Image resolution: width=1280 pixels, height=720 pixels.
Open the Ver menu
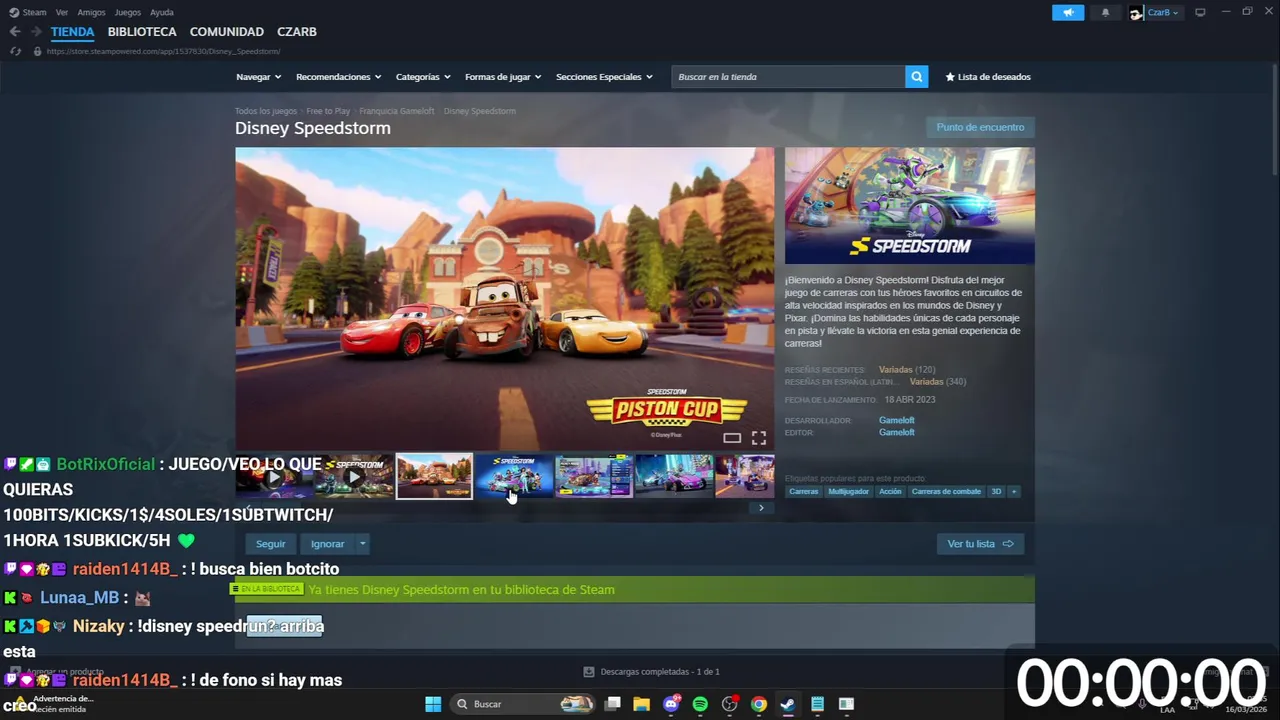pos(62,12)
